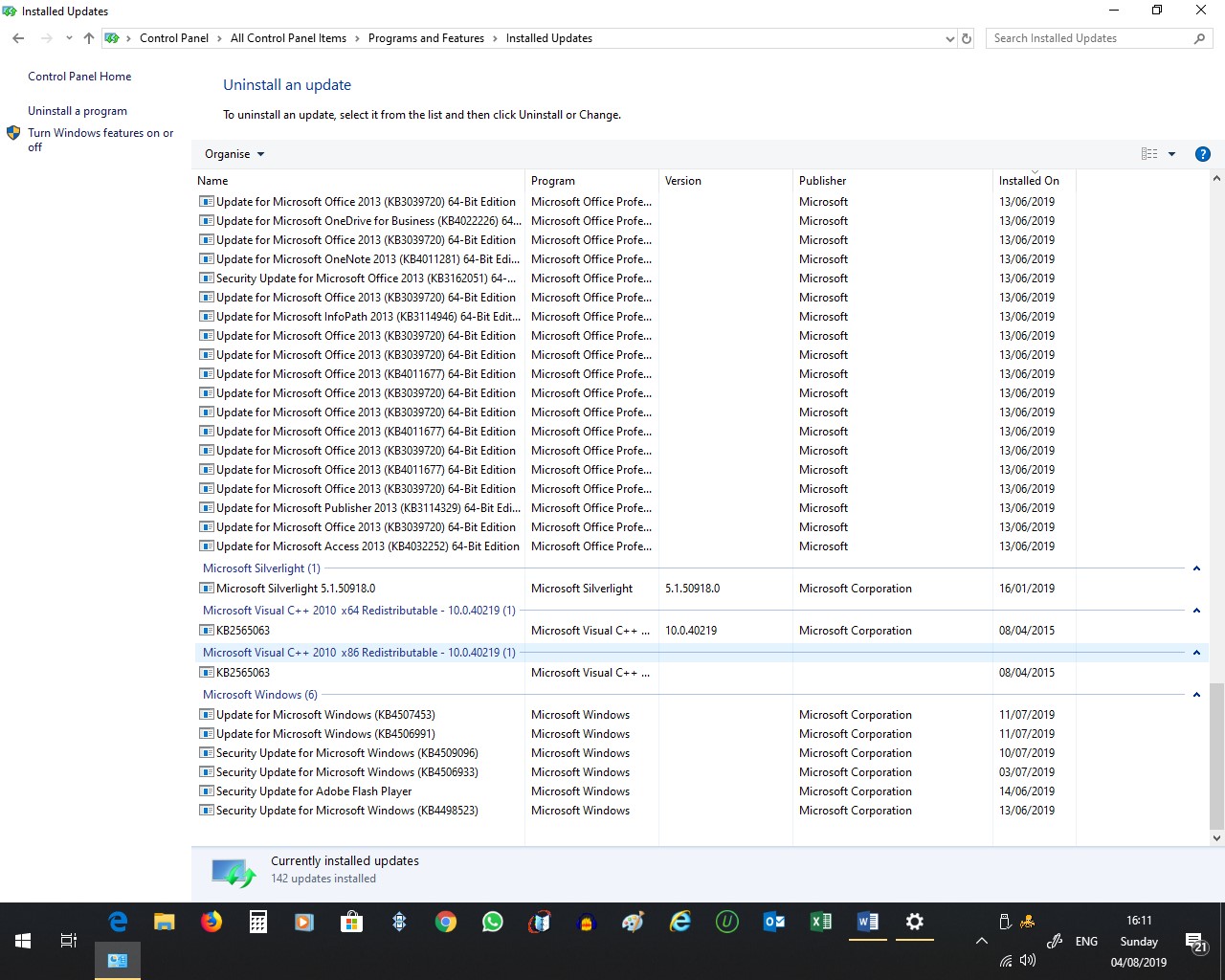Go back with the back arrow
The height and width of the screenshot is (980, 1225).
tap(18, 38)
